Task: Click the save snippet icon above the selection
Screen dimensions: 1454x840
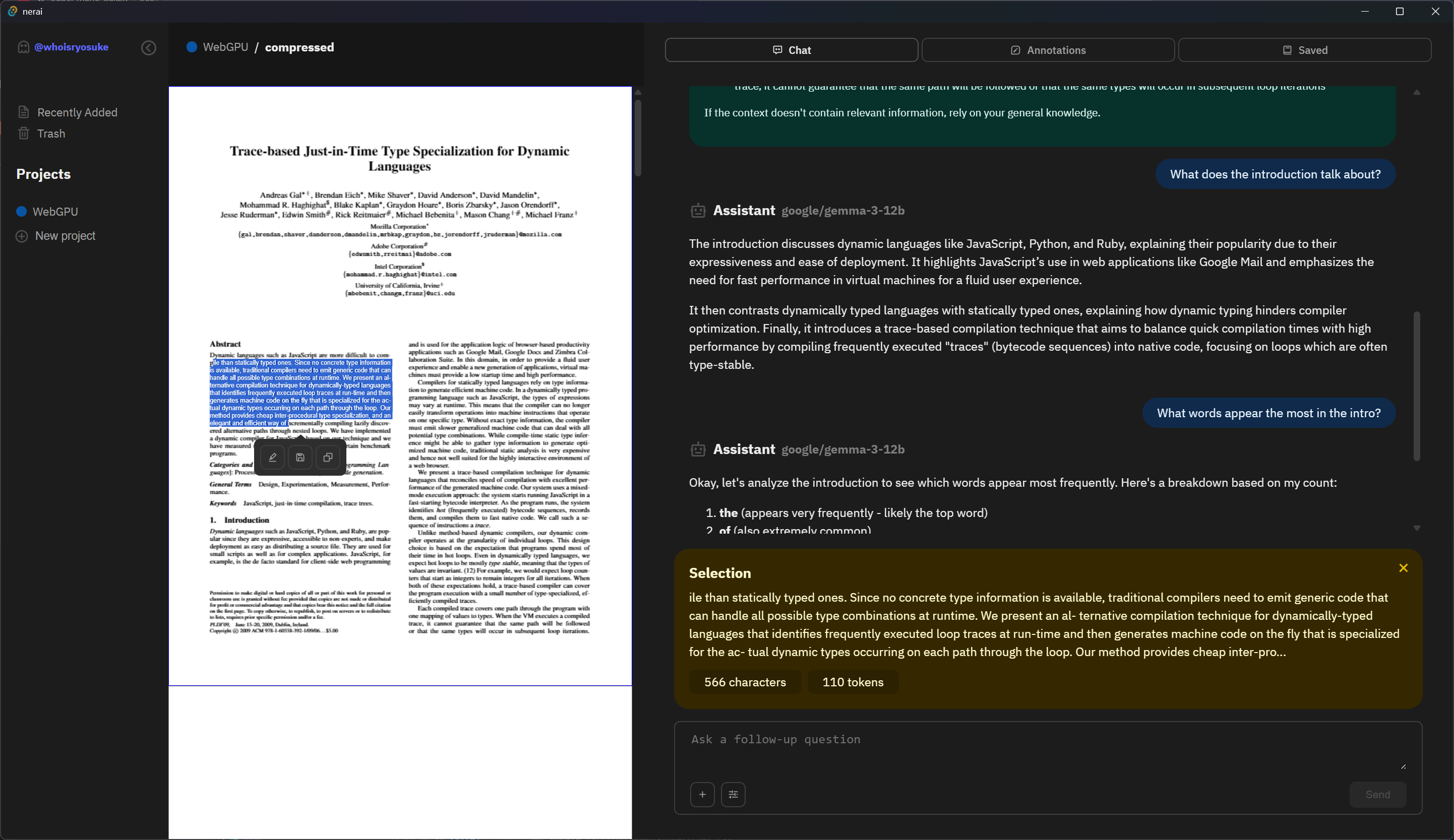Action: [299, 457]
